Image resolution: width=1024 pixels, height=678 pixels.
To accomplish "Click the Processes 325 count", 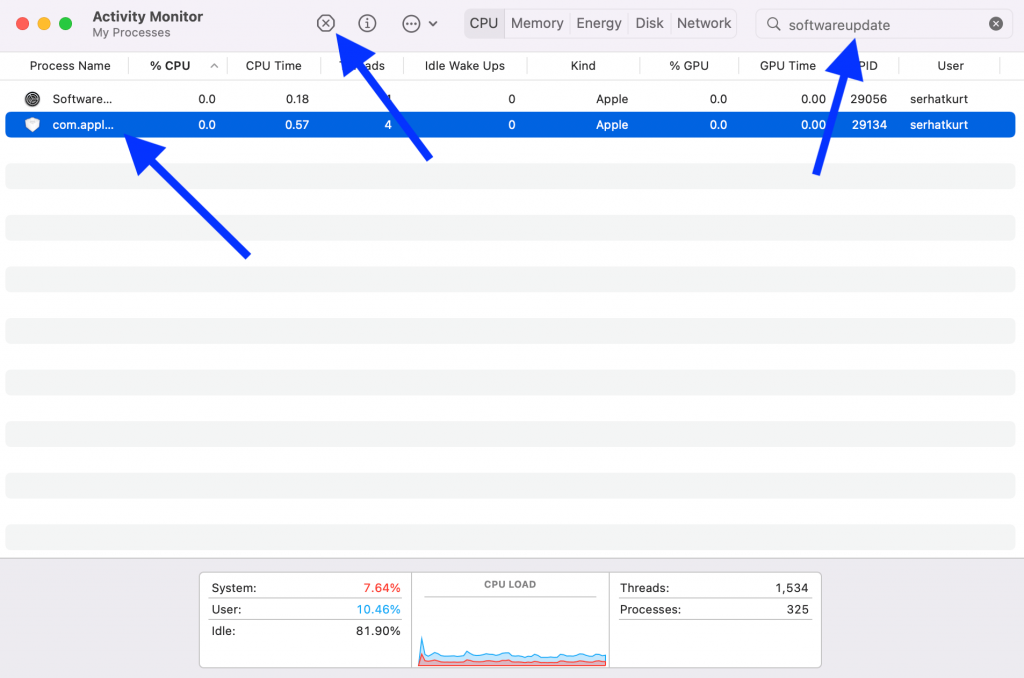I will pos(714,609).
